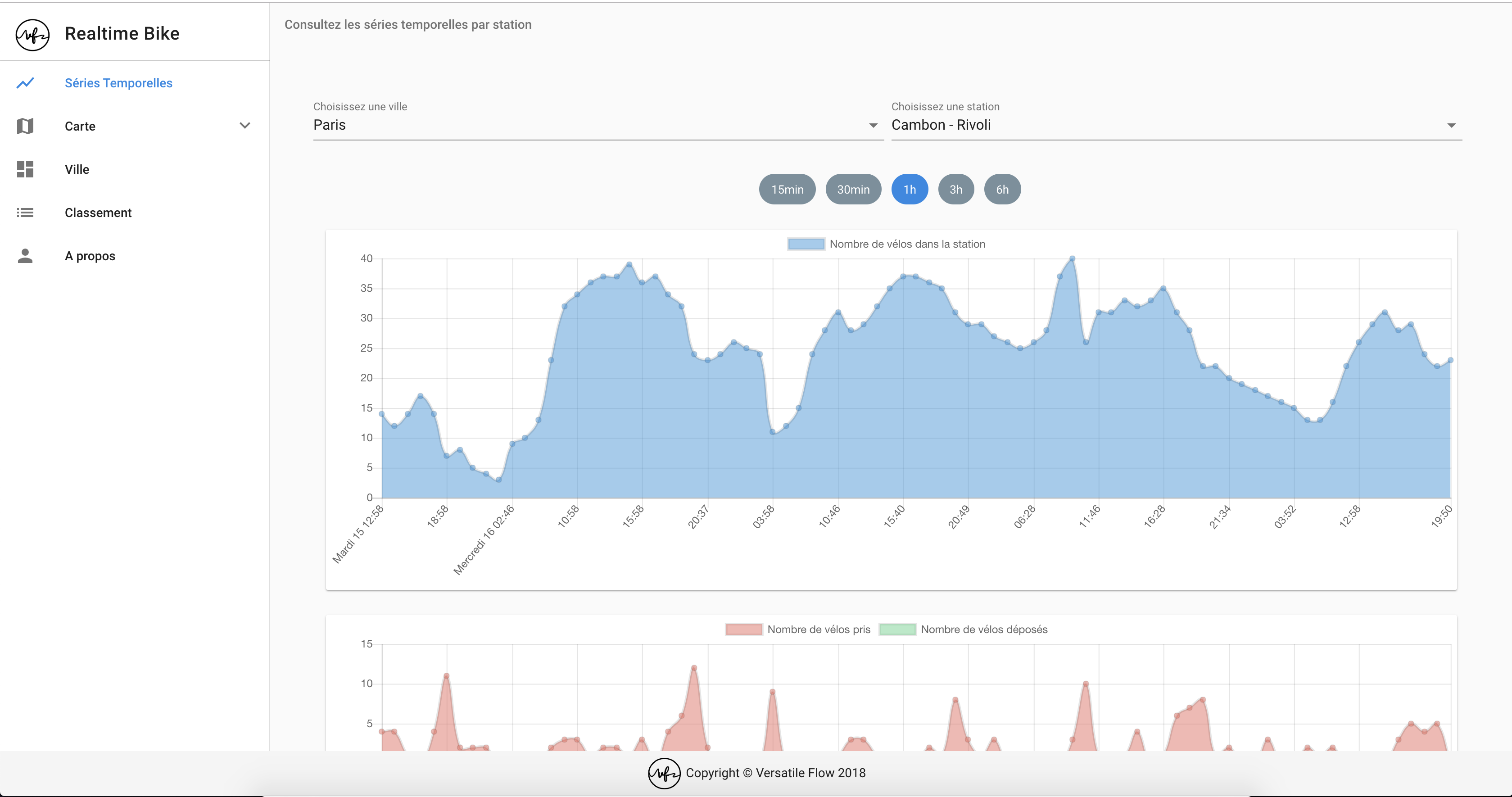Toggle the blue station bikes legend swatch
The height and width of the screenshot is (797, 1512).
click(806, 244)
